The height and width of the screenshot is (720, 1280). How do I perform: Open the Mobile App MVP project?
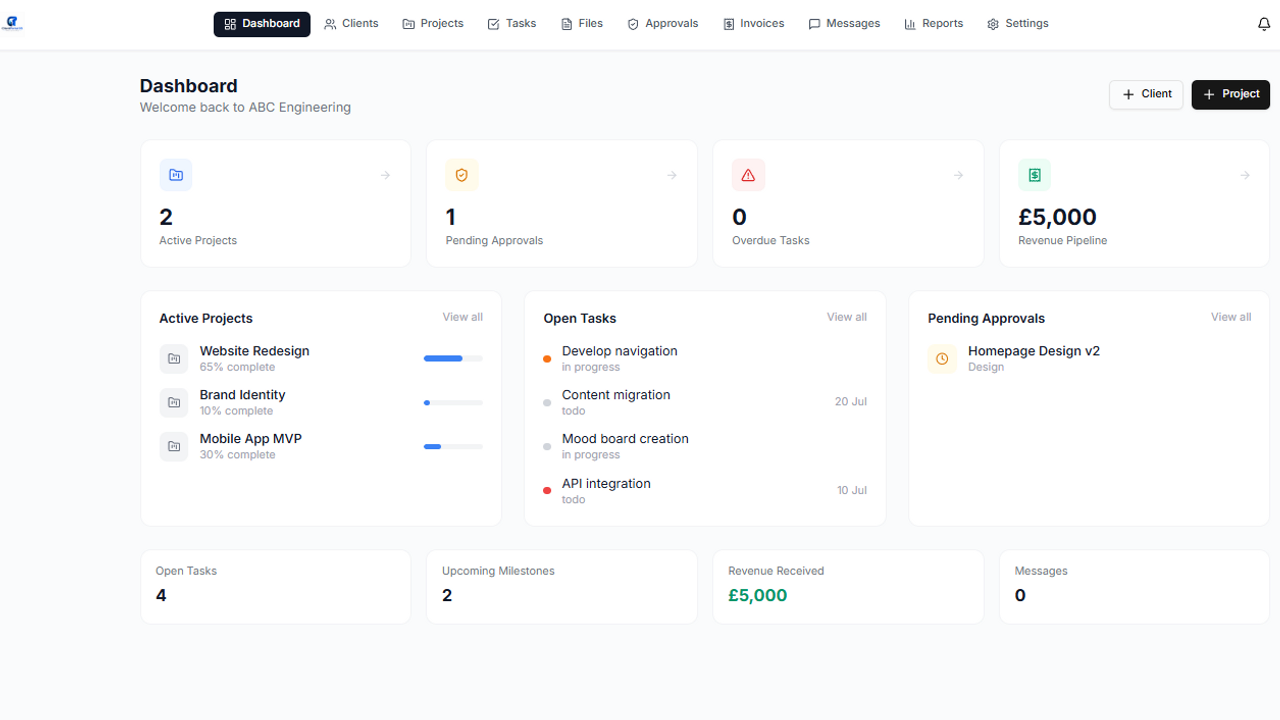(x=250, y=439)
